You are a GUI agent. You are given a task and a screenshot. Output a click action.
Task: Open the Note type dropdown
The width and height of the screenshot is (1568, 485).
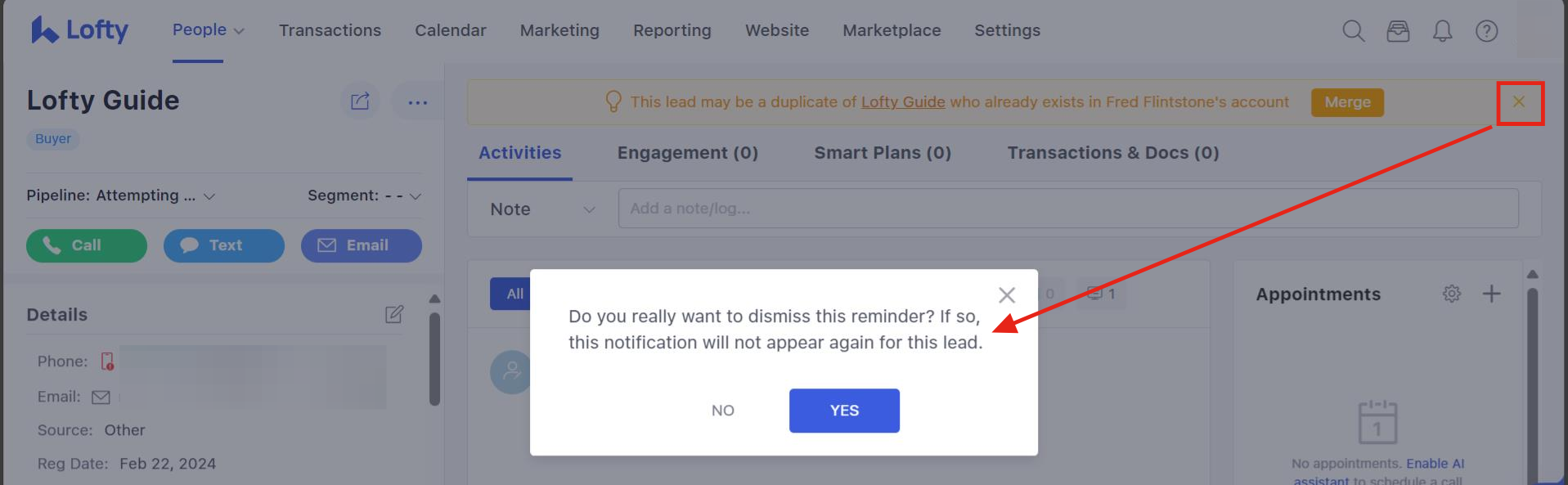[542, 209]
